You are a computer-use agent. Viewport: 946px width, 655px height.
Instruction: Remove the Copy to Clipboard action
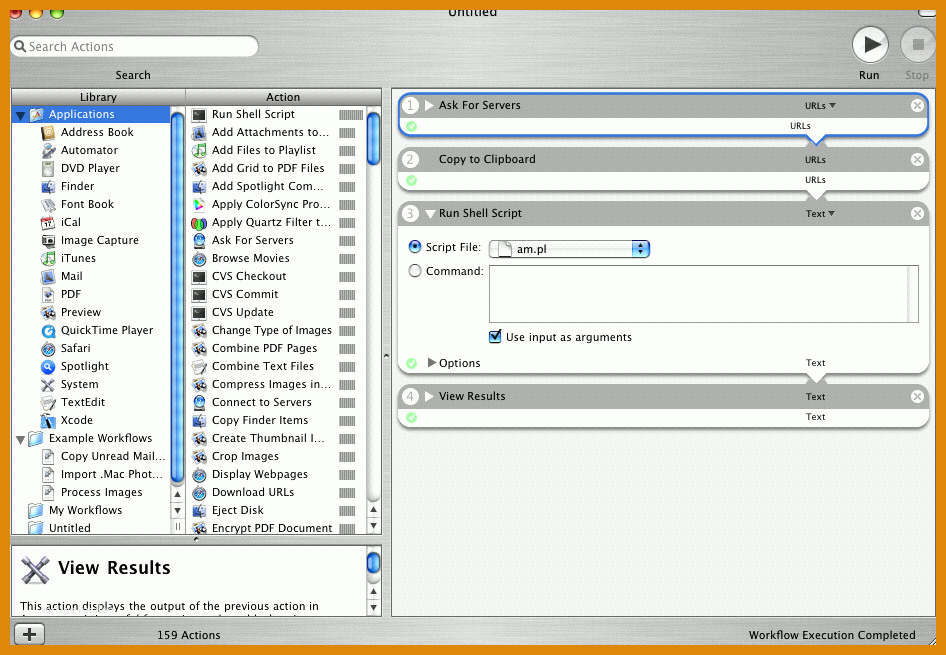point(917,159)
